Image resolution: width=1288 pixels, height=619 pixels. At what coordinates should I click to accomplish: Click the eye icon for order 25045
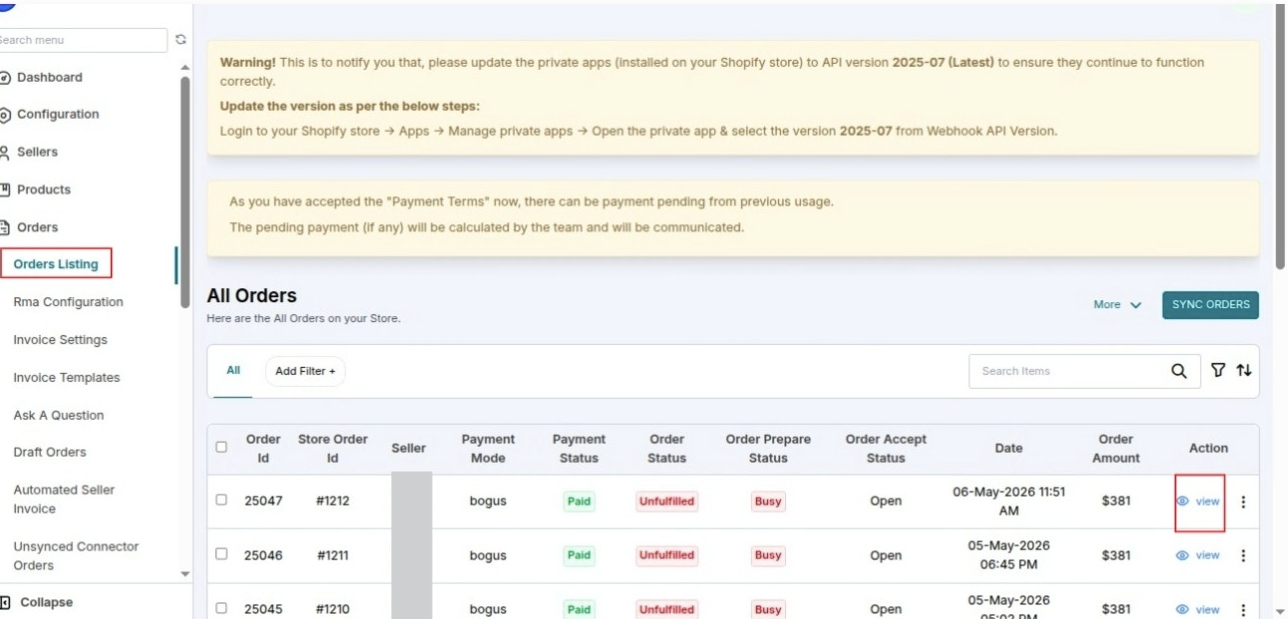point(1183,610)
